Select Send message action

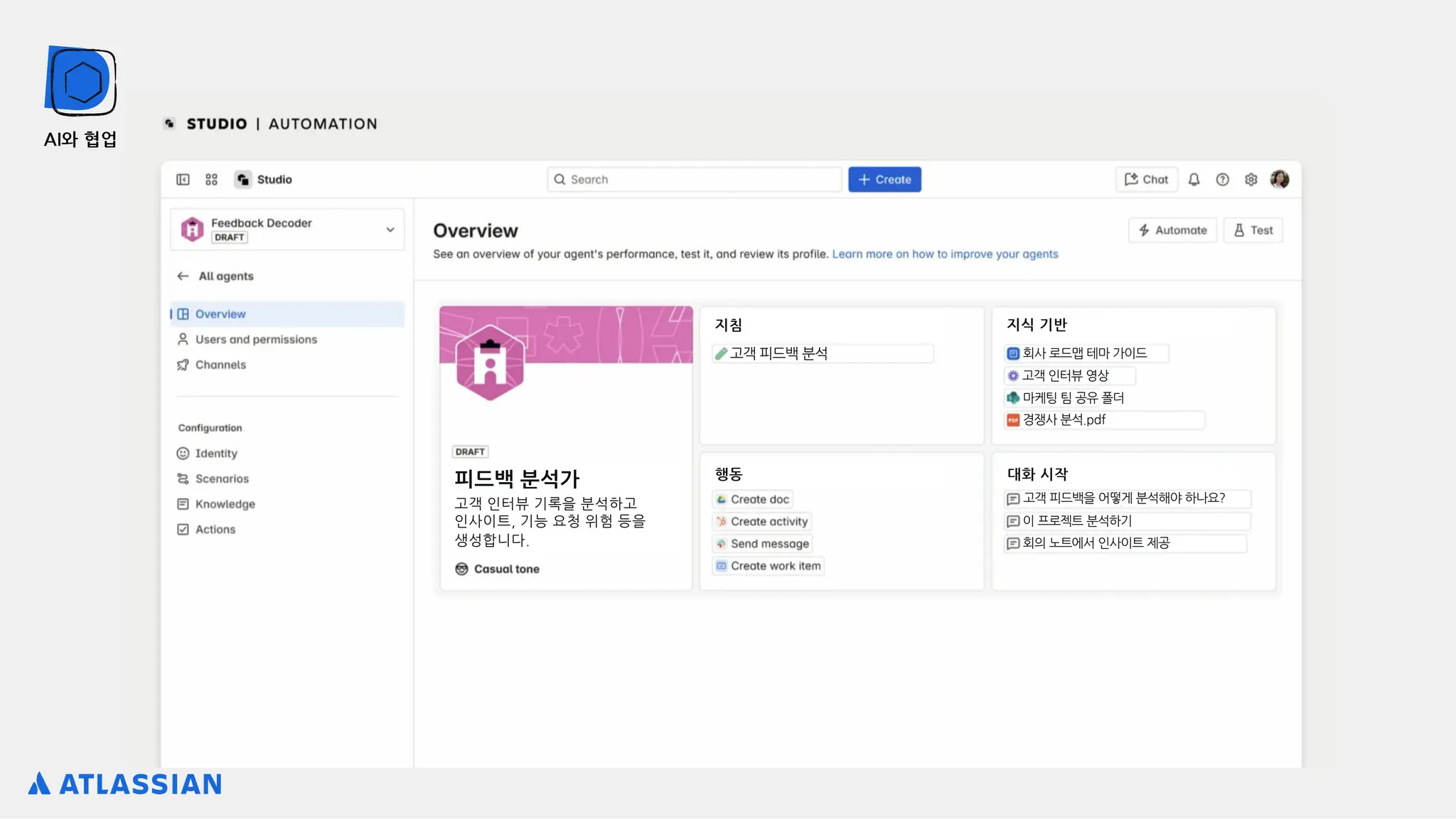[762, 544]
